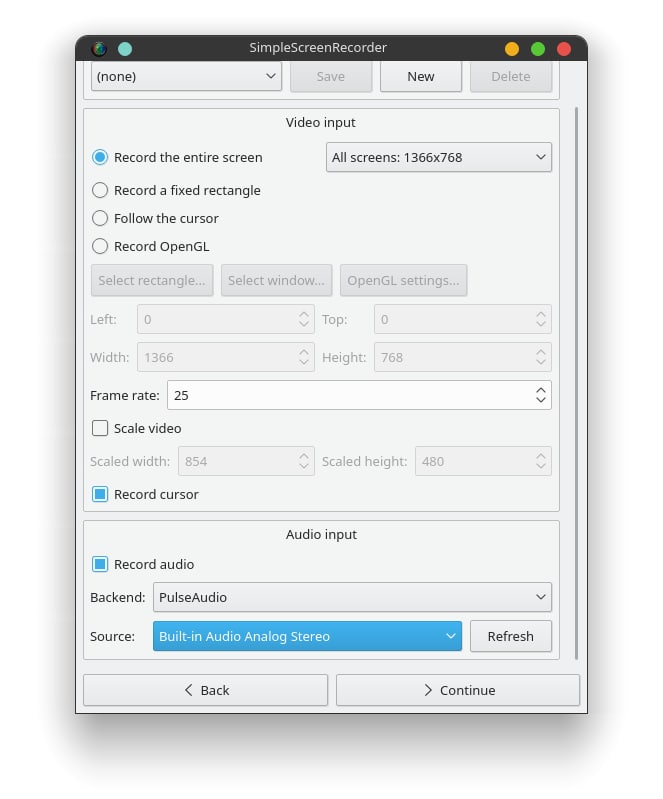
Task: Open the Built-in Audio Analog Stereo source dropdown
Action: tap(307, 636)
